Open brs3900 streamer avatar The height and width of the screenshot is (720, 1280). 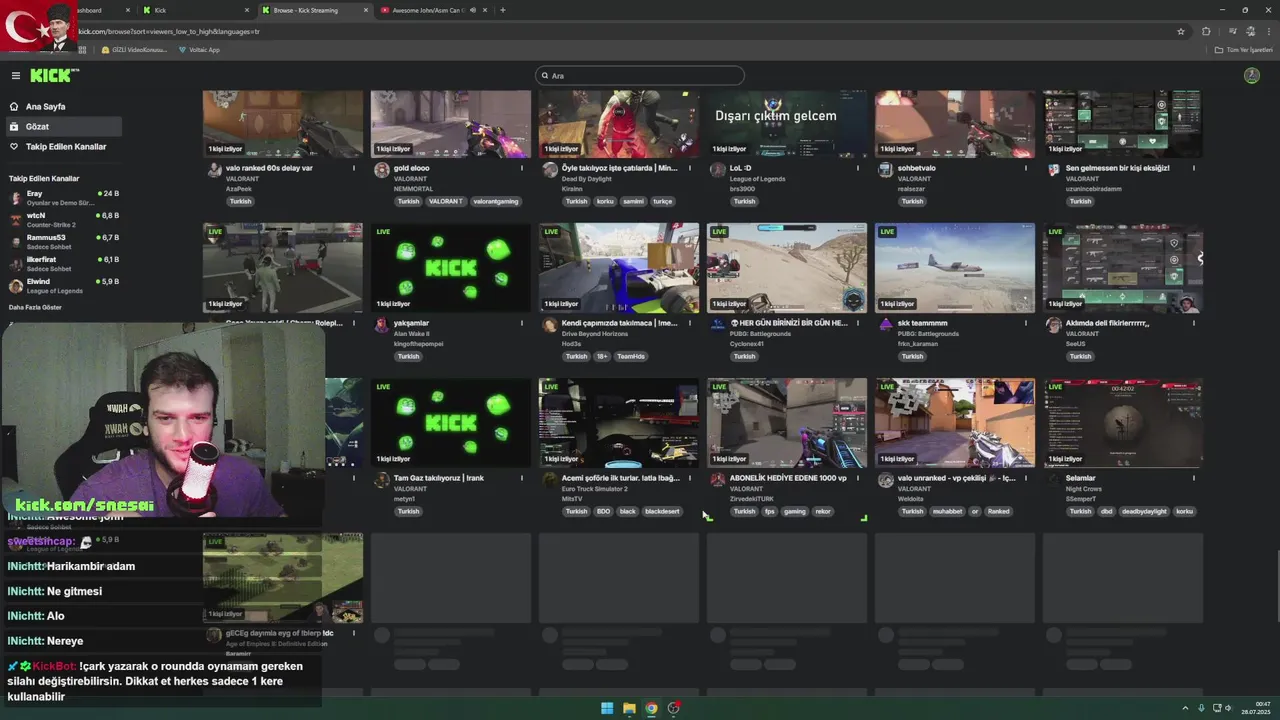coord(717,170)
